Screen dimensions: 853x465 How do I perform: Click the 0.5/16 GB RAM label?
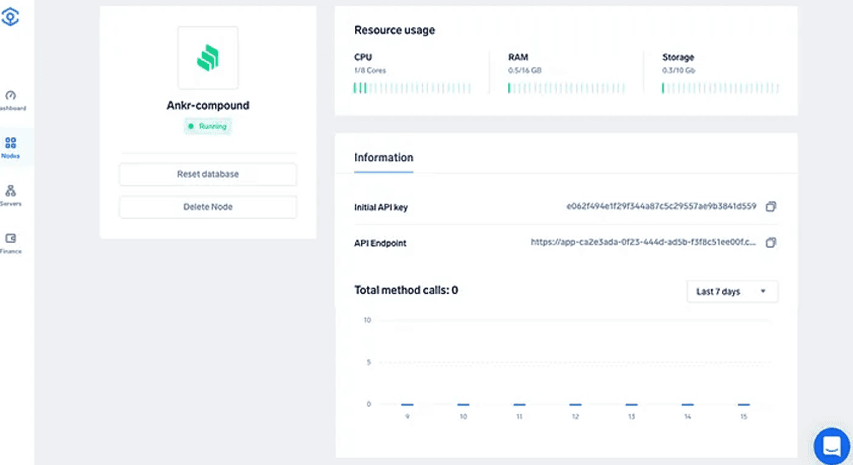524,71
